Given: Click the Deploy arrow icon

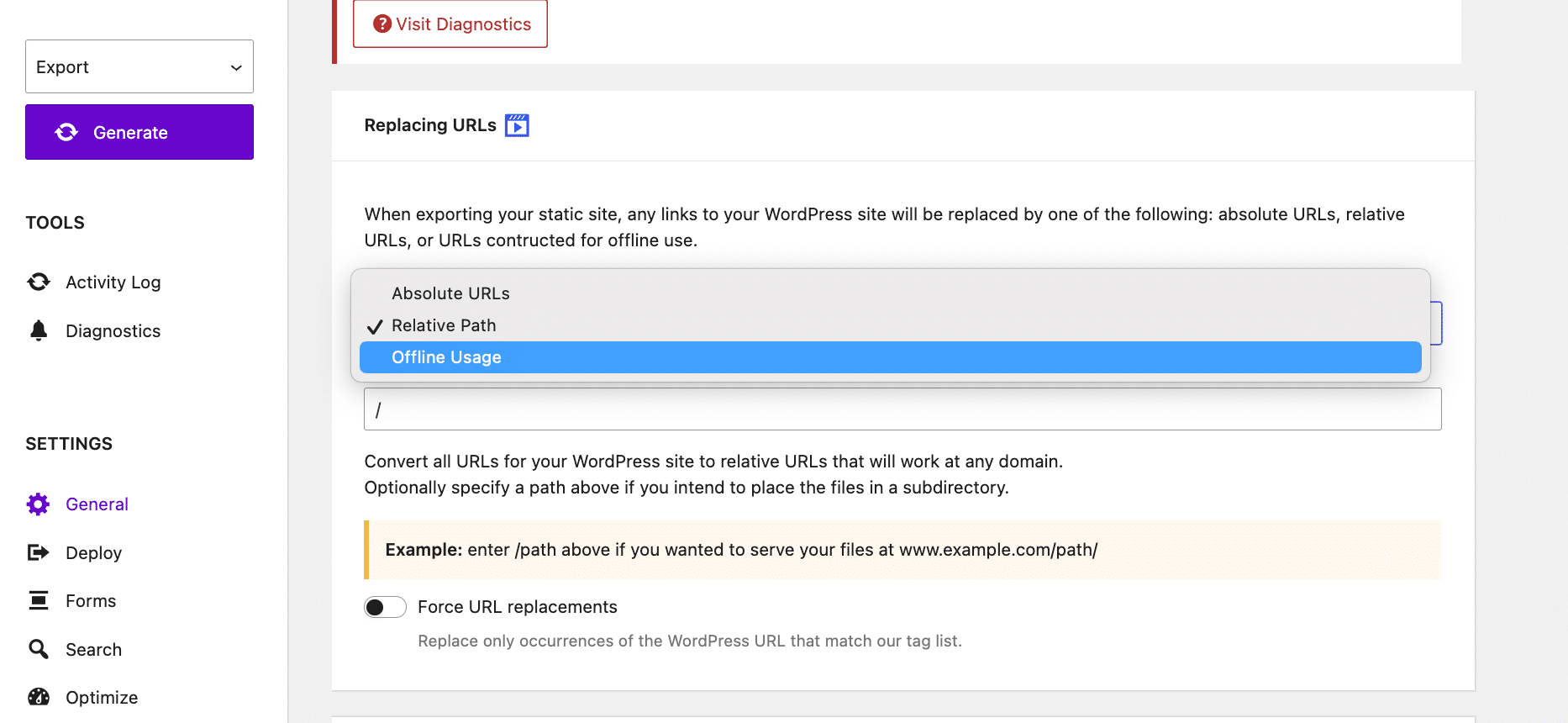Looking at the screenshot, I should (39, 552).
